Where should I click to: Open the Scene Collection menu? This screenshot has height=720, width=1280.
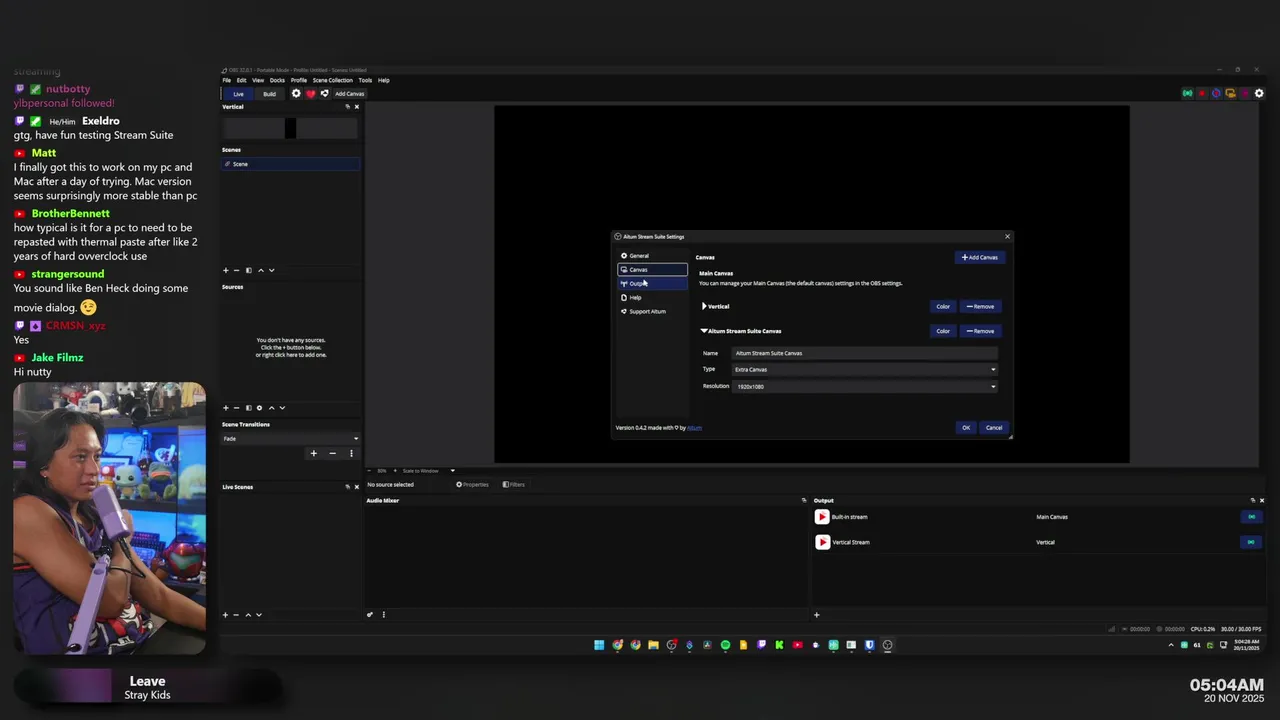[332, 80]
